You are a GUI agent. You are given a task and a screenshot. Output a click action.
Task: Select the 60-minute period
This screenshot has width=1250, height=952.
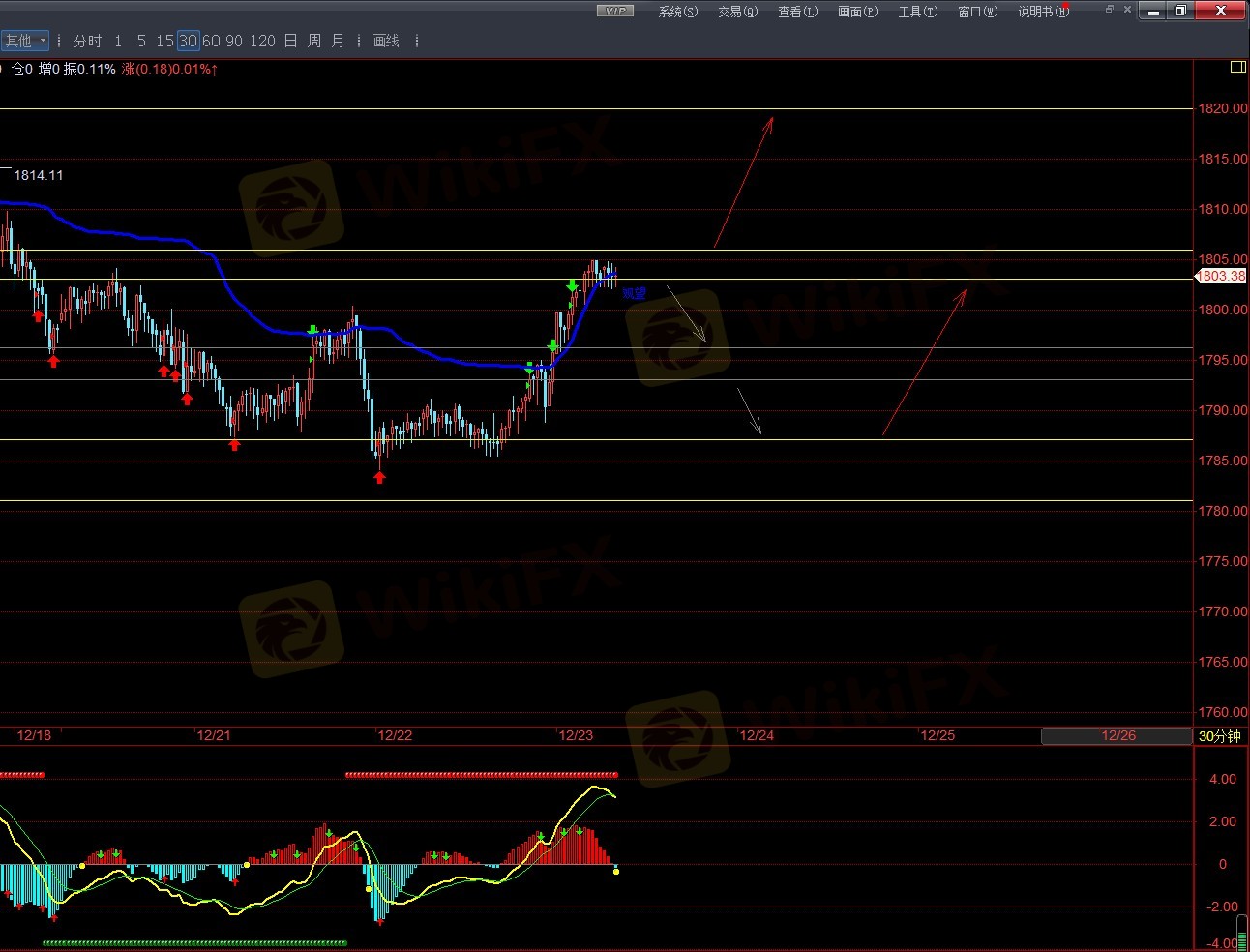pos(211,41)
